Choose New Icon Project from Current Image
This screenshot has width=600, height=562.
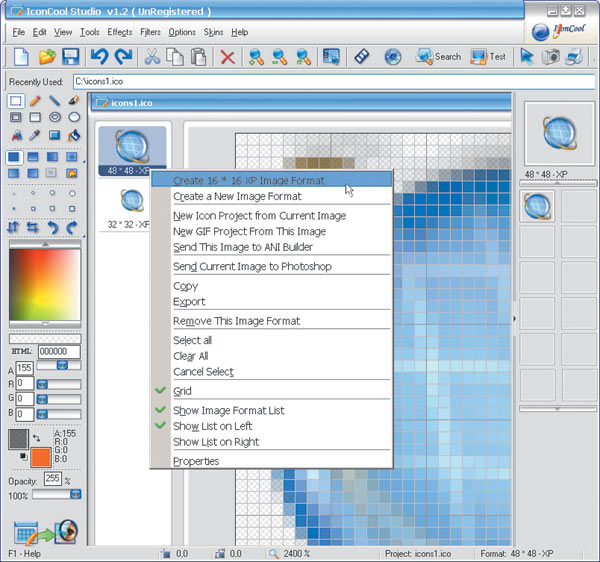click(x=272, y=216)
